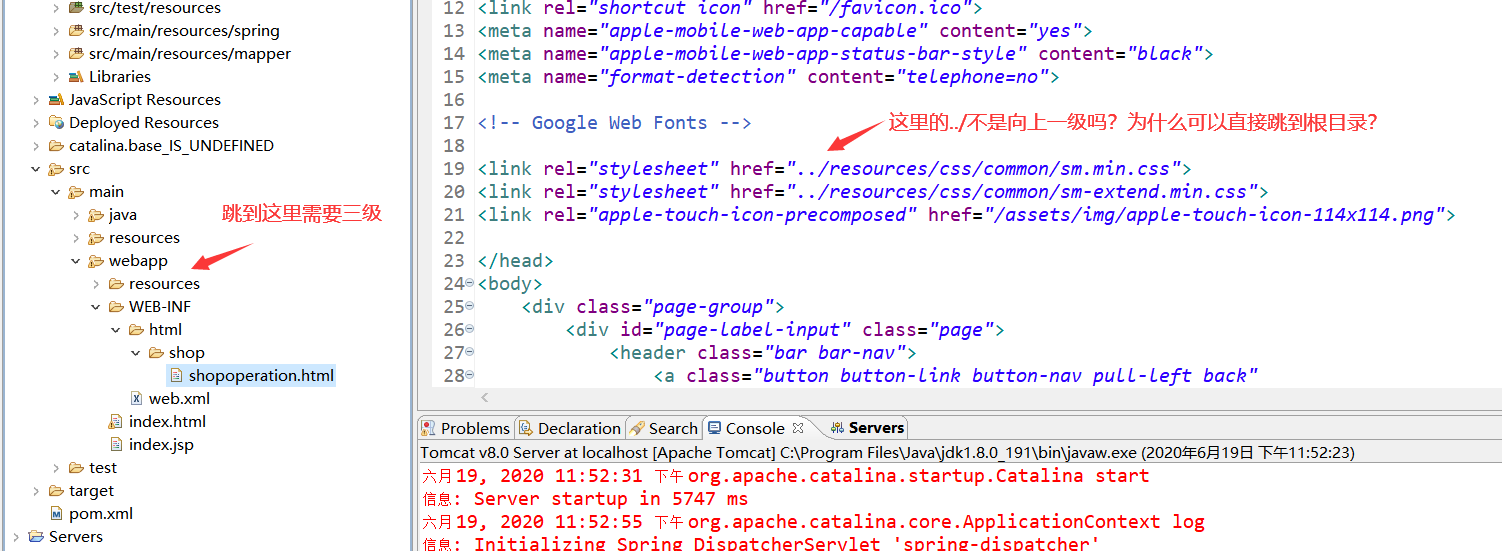
Task: Click the target folder icon
Action: point(56,491)
